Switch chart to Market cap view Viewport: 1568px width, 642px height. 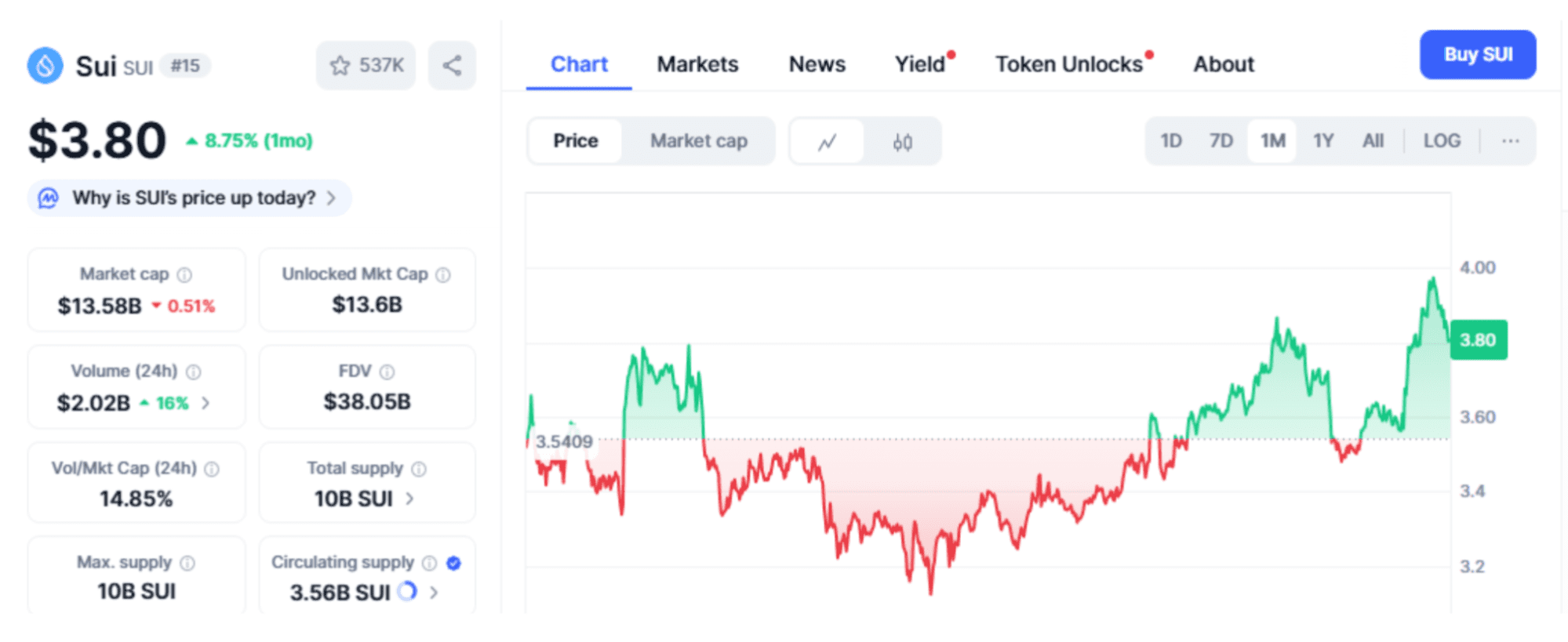(x=698, y=141)
